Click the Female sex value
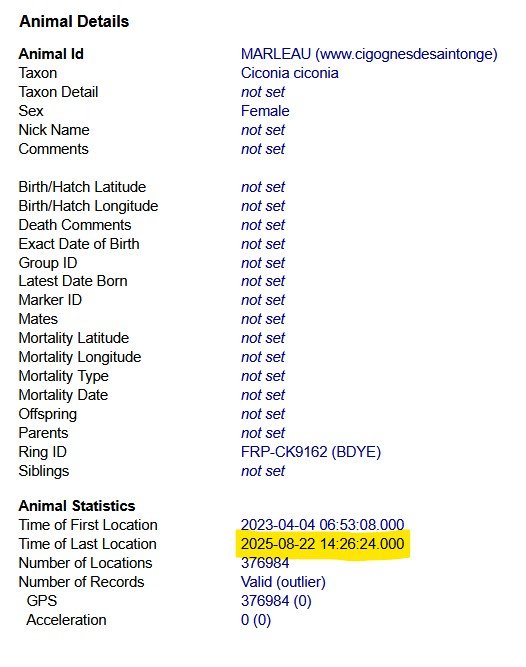Screen dimensions: 526x667 click(265, 111)
